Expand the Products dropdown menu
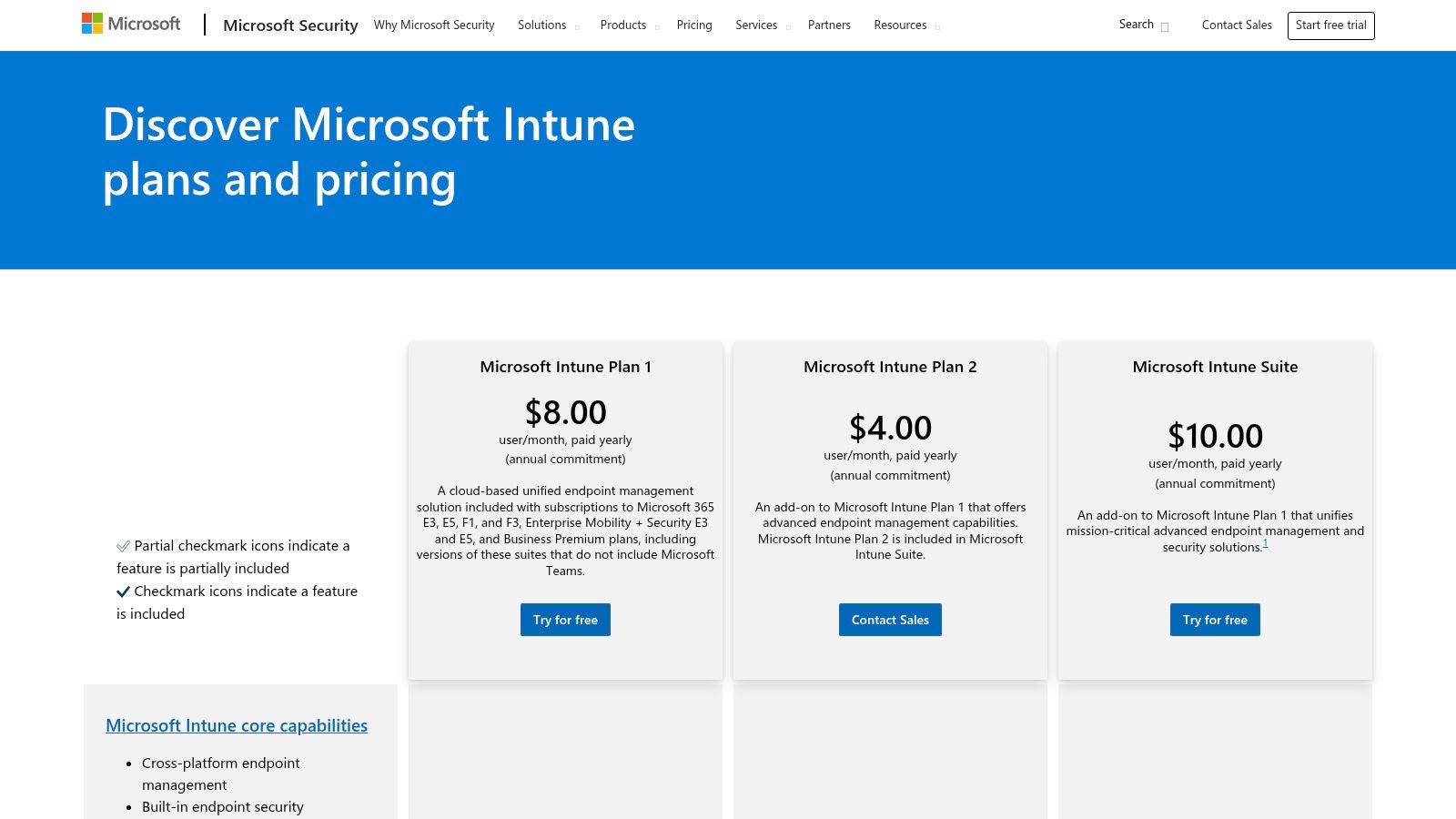Screen dimensions: 1456x819 pos(630,25)
